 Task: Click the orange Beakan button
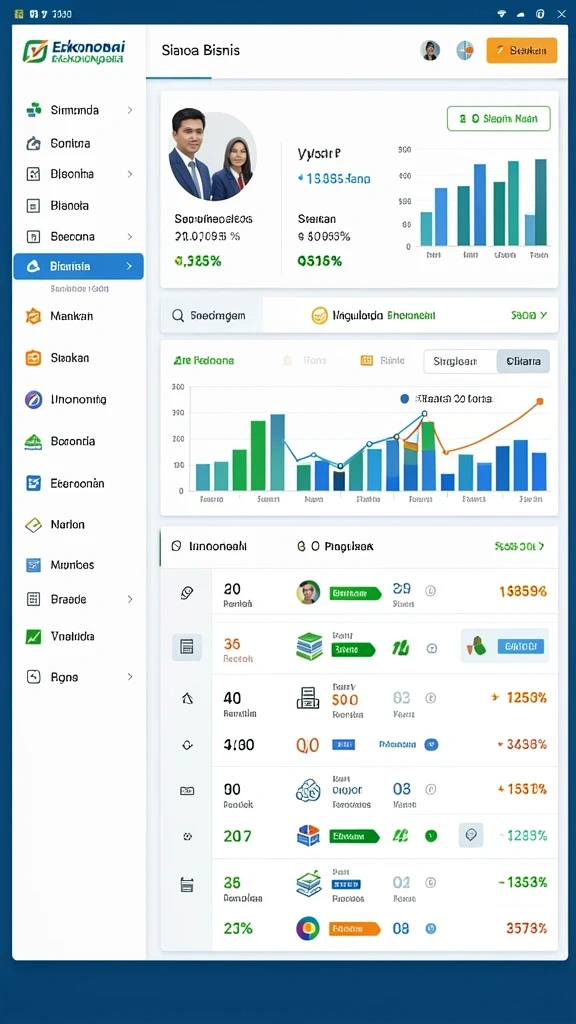click(522, 50)
